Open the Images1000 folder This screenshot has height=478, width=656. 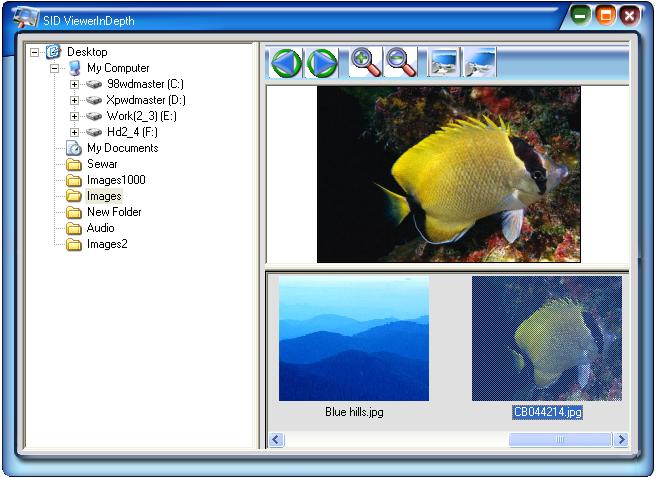[115, 180]
